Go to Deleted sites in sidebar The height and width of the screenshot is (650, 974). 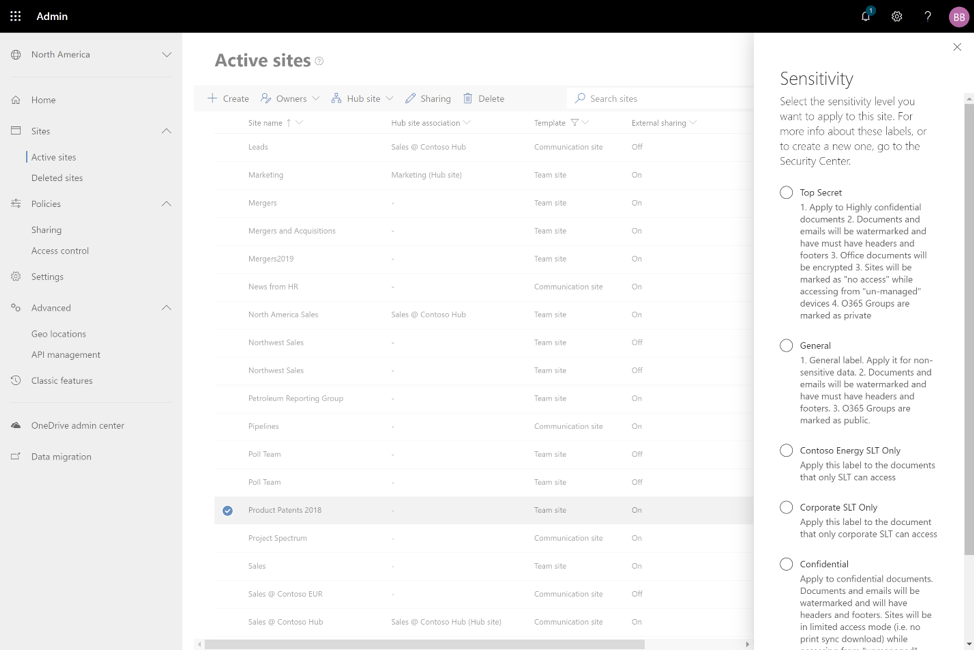click(57, 178)
